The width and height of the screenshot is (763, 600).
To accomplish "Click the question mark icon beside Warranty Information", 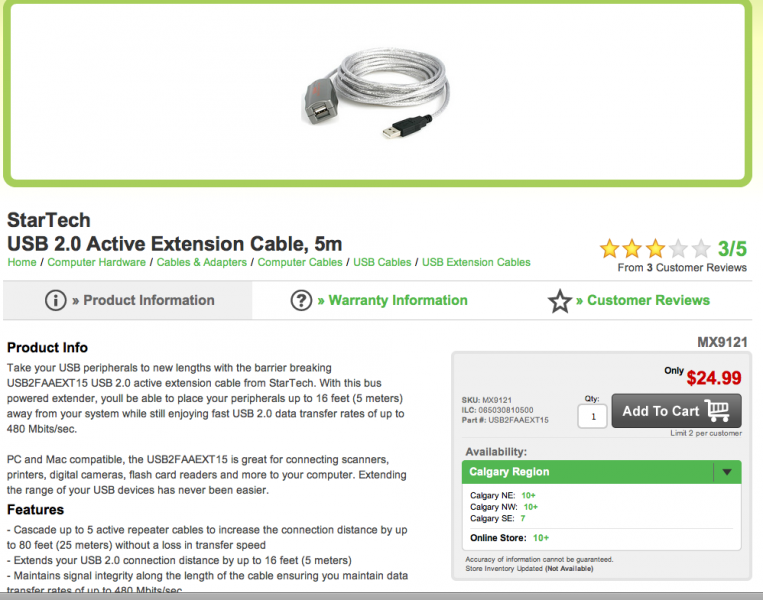I will (x=301, y=300).
